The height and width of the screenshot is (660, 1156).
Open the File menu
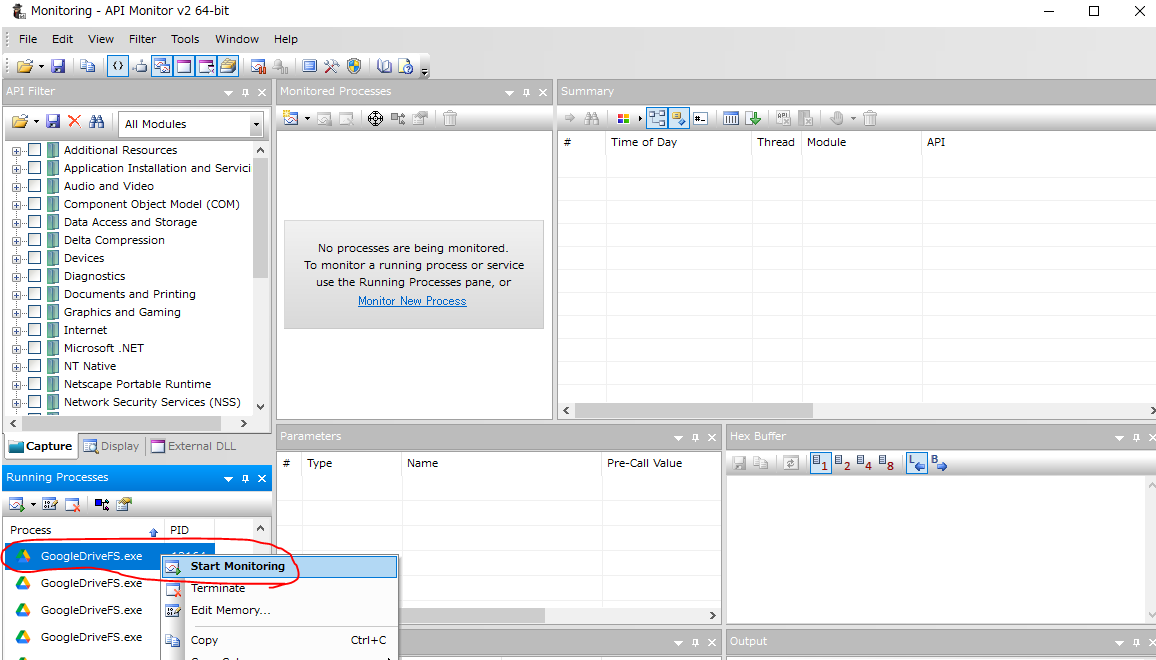pyautogui.click(x=28, y=39)
